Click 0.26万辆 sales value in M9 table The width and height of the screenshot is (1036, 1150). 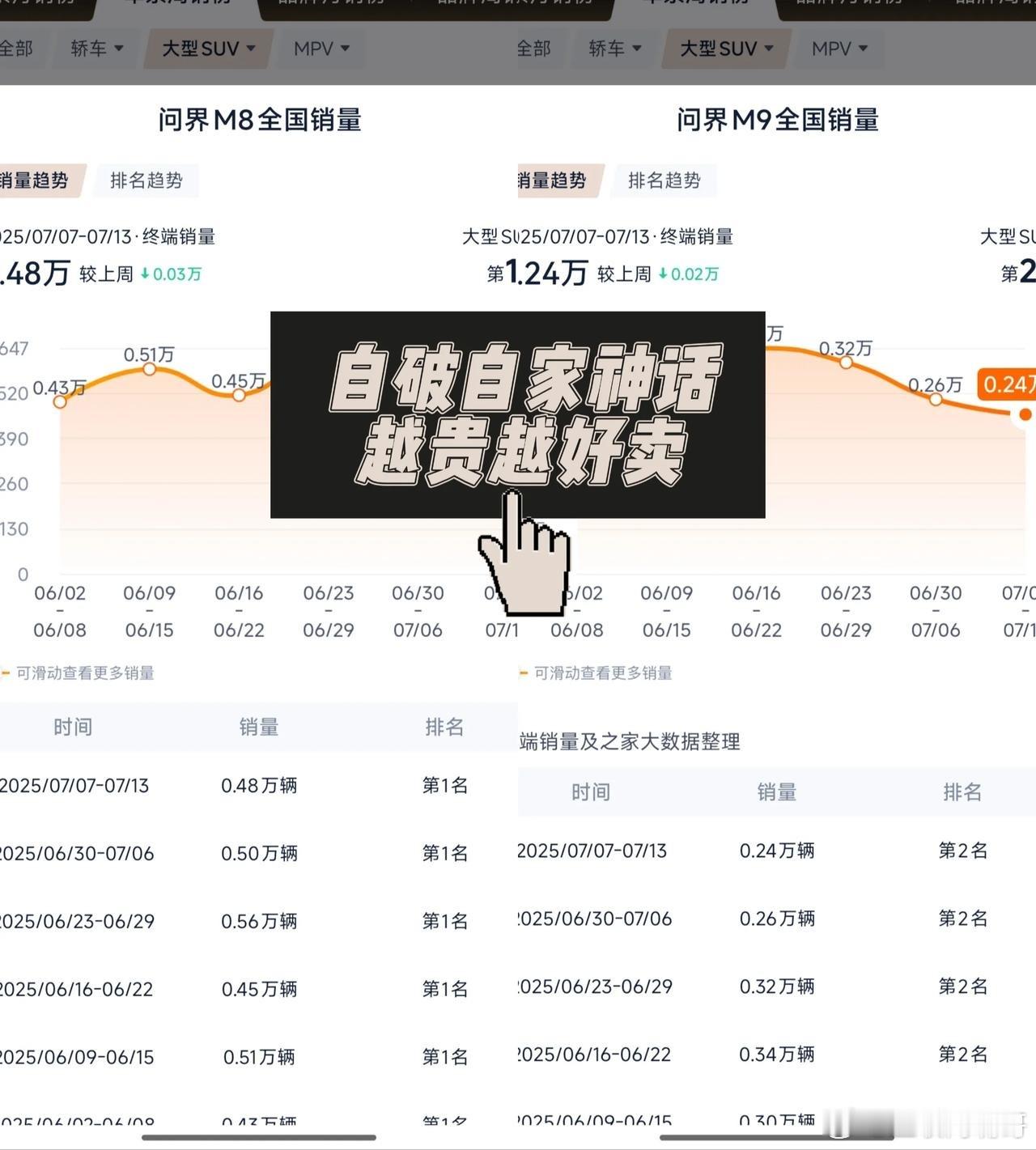point(777,919)
